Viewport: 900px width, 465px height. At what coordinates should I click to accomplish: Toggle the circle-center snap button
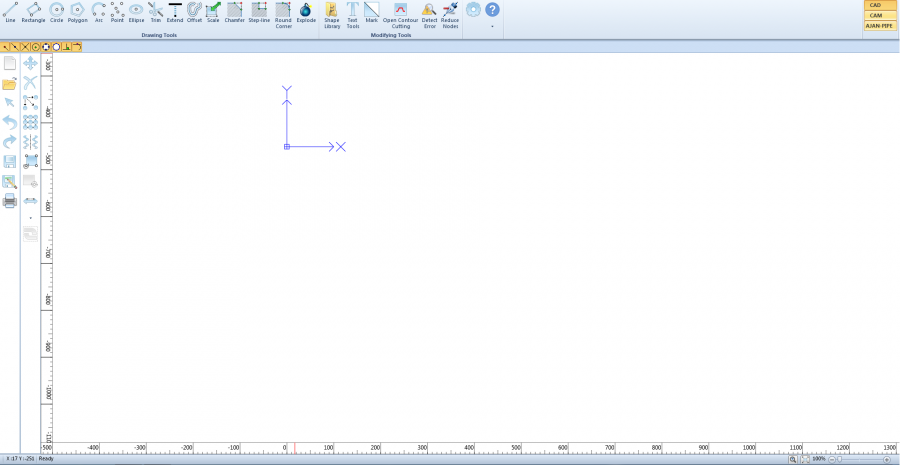point(35,47)
